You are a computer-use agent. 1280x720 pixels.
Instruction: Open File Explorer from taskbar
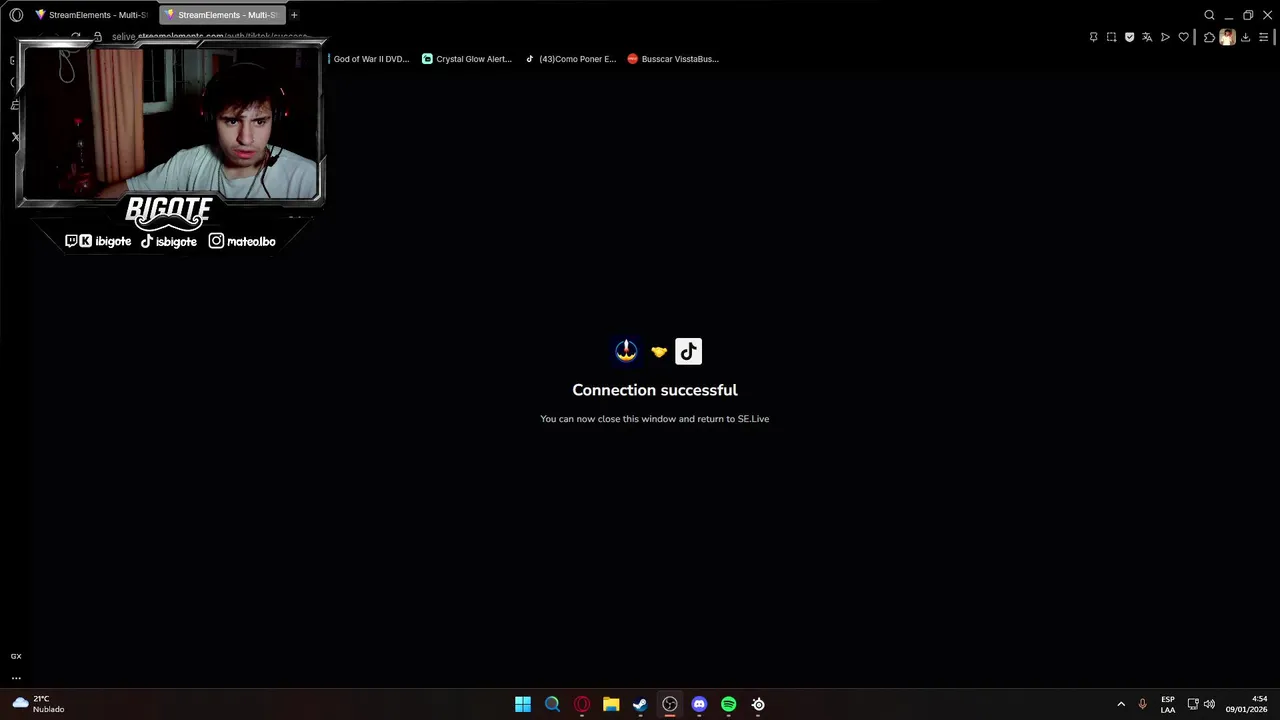[x=611, y=704]
